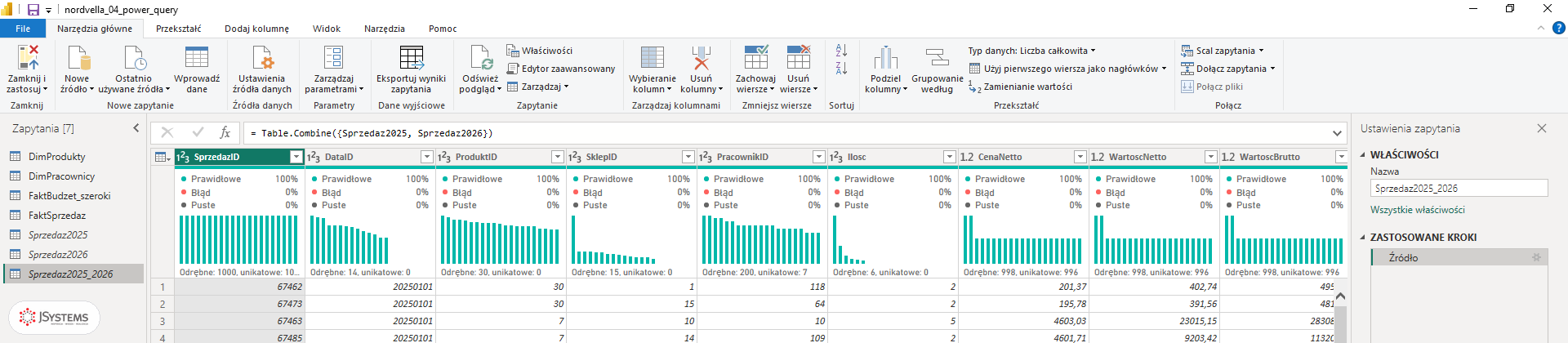Click Wprowadź dane icon
Image resolution: width=1568 pixels, height=343 pixels.
point(197,58)
